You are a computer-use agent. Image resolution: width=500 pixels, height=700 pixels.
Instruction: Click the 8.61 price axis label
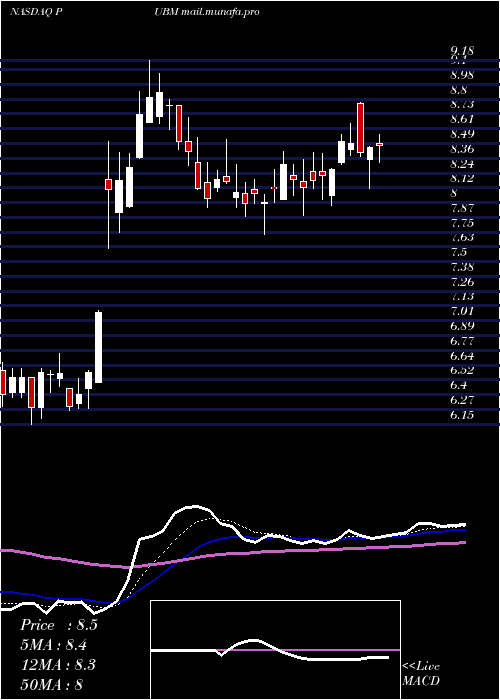(462, 119)
